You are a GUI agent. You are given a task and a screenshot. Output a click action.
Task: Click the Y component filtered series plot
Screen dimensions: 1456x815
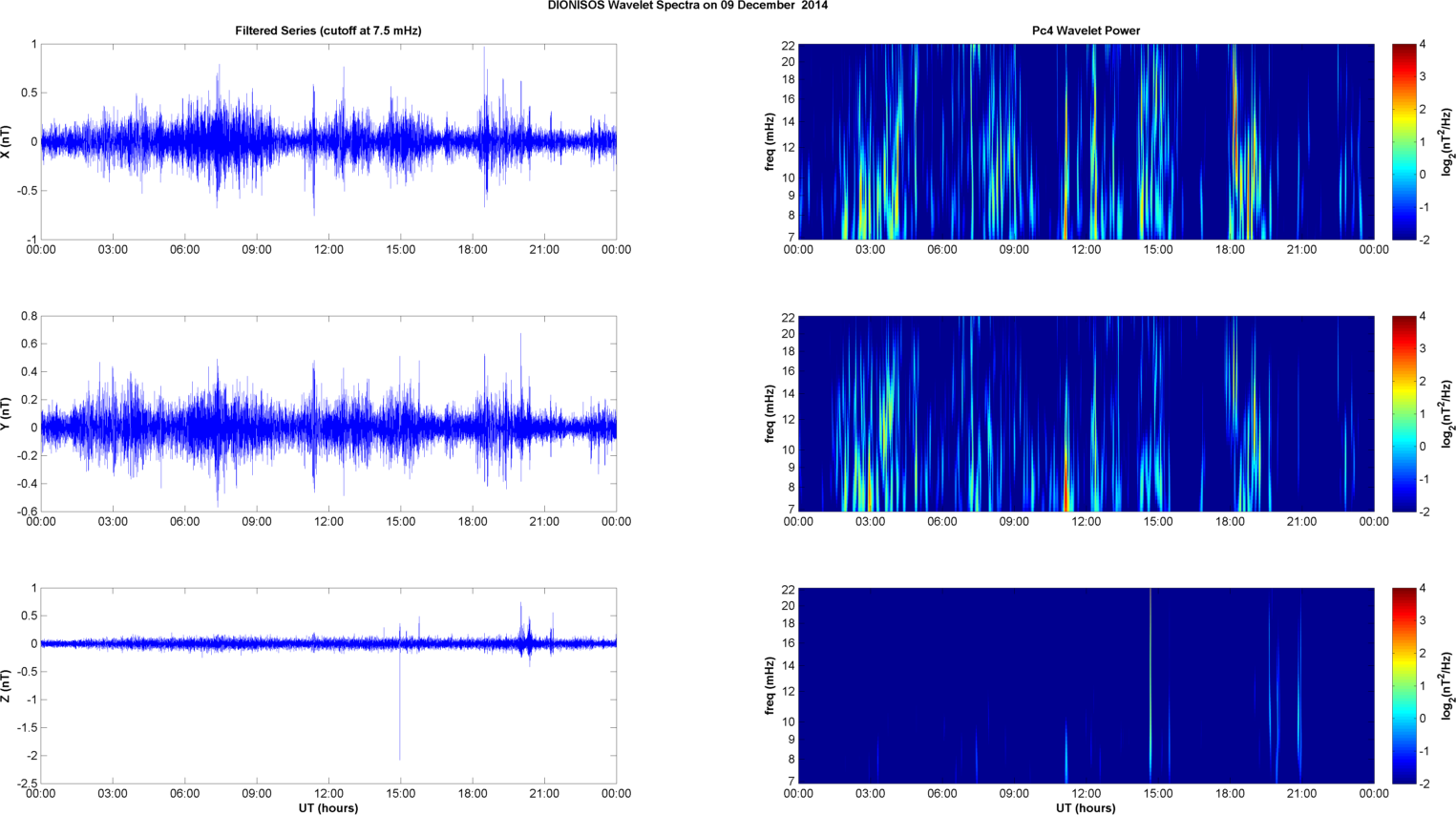click(328, 413)
